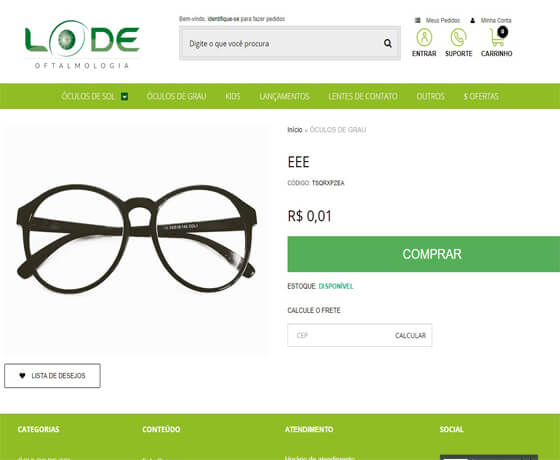Go to the Lançamentos category
Viewport: 560px width, 460px height.
click(x=284, y=96)
